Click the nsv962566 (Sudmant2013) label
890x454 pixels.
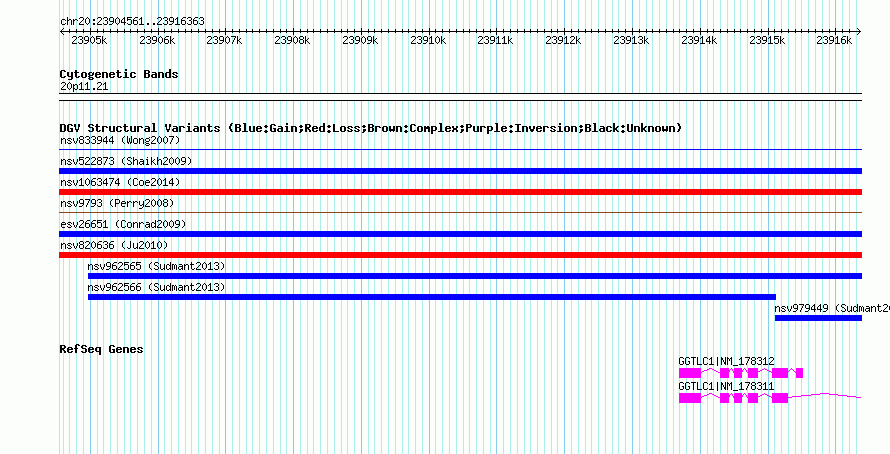[x=156, y=287]
